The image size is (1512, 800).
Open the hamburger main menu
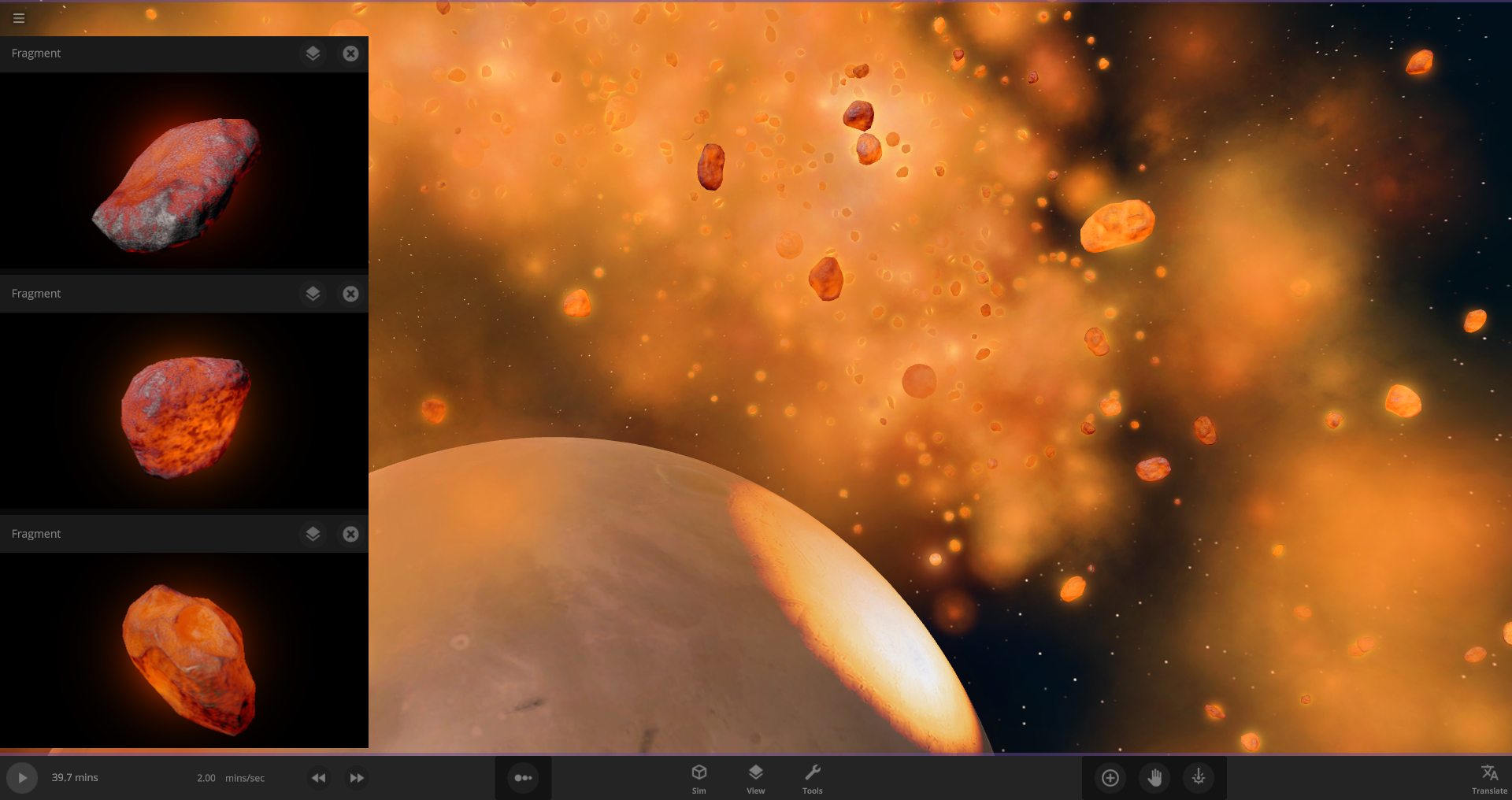click(19, 18)
